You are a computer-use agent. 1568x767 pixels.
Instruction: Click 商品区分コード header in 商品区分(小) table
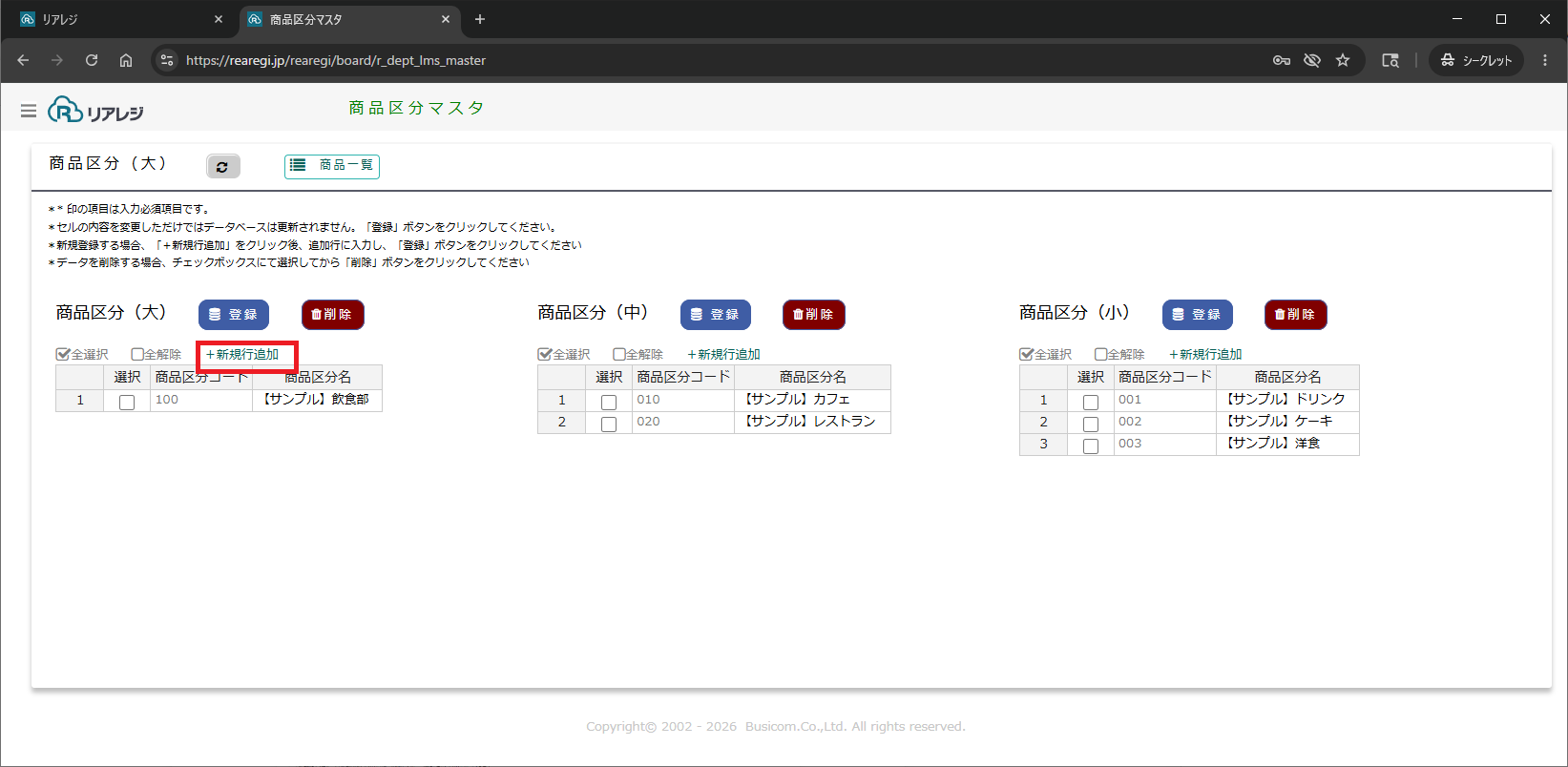[1165, 377]
